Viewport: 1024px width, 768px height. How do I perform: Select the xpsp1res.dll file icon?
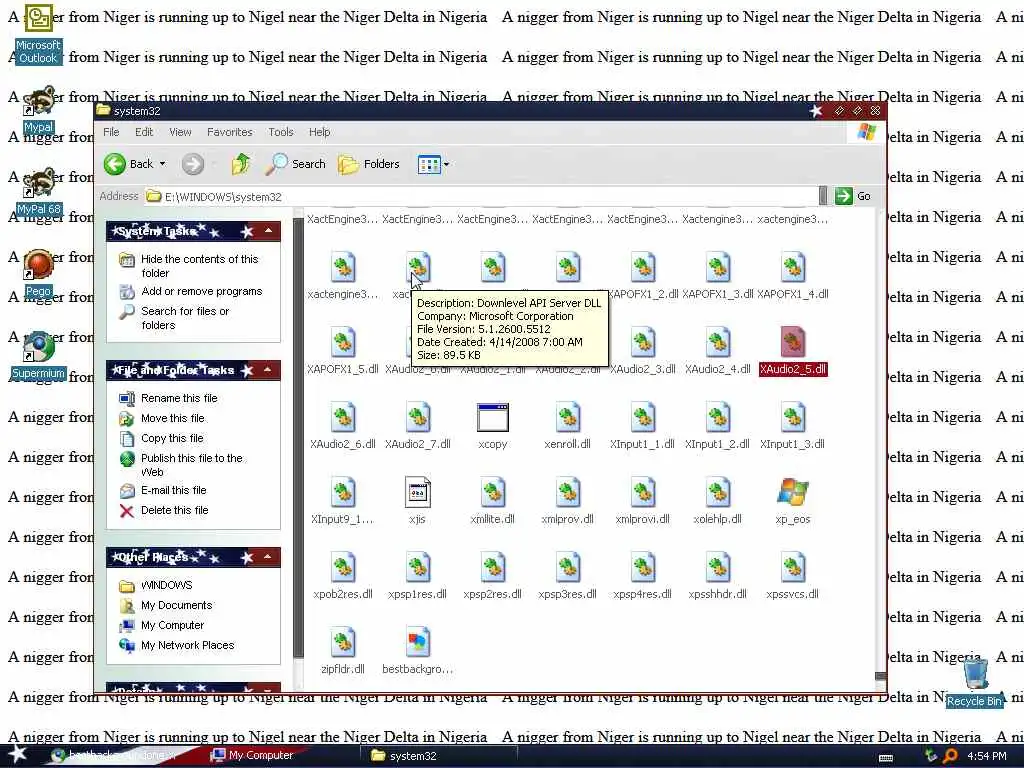point(417,568)
